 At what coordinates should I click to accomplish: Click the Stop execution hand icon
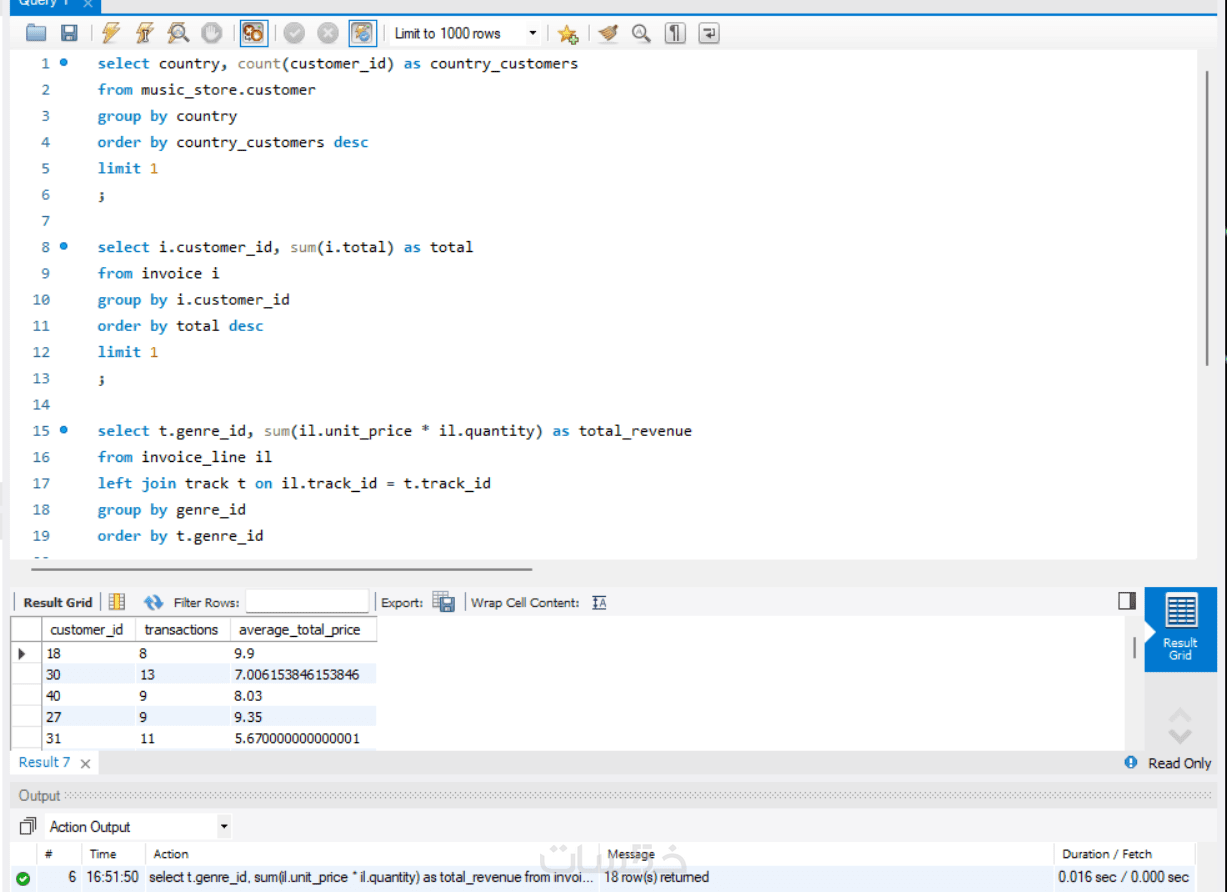pos(211,33)
